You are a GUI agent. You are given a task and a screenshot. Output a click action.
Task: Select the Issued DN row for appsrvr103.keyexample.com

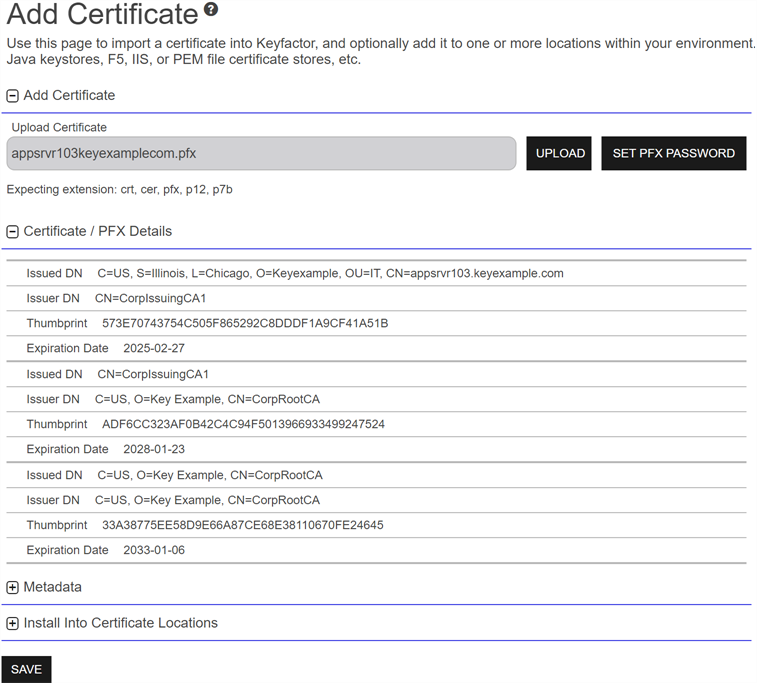coord(330,273)
